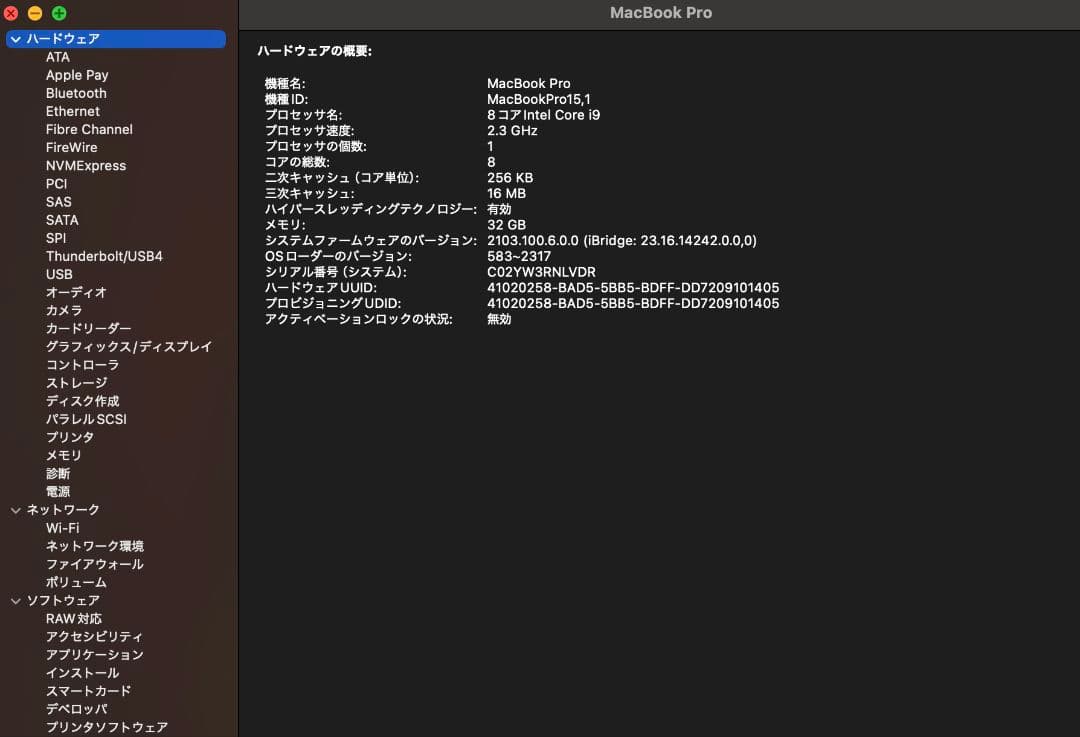
Task: Open Thunderbolt/USB4 details
Action: 104,256
